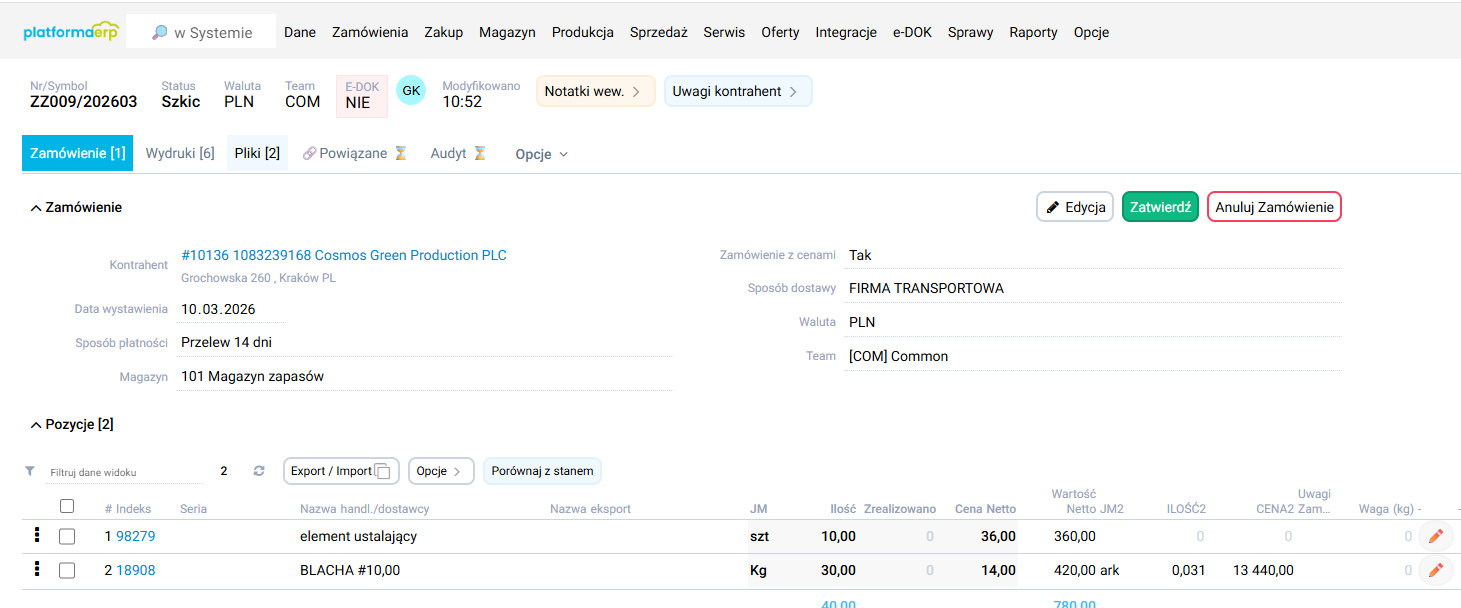
Task: Edit BLACHA #10,00 row with pencil icon
Action: tap(1435, 570)
